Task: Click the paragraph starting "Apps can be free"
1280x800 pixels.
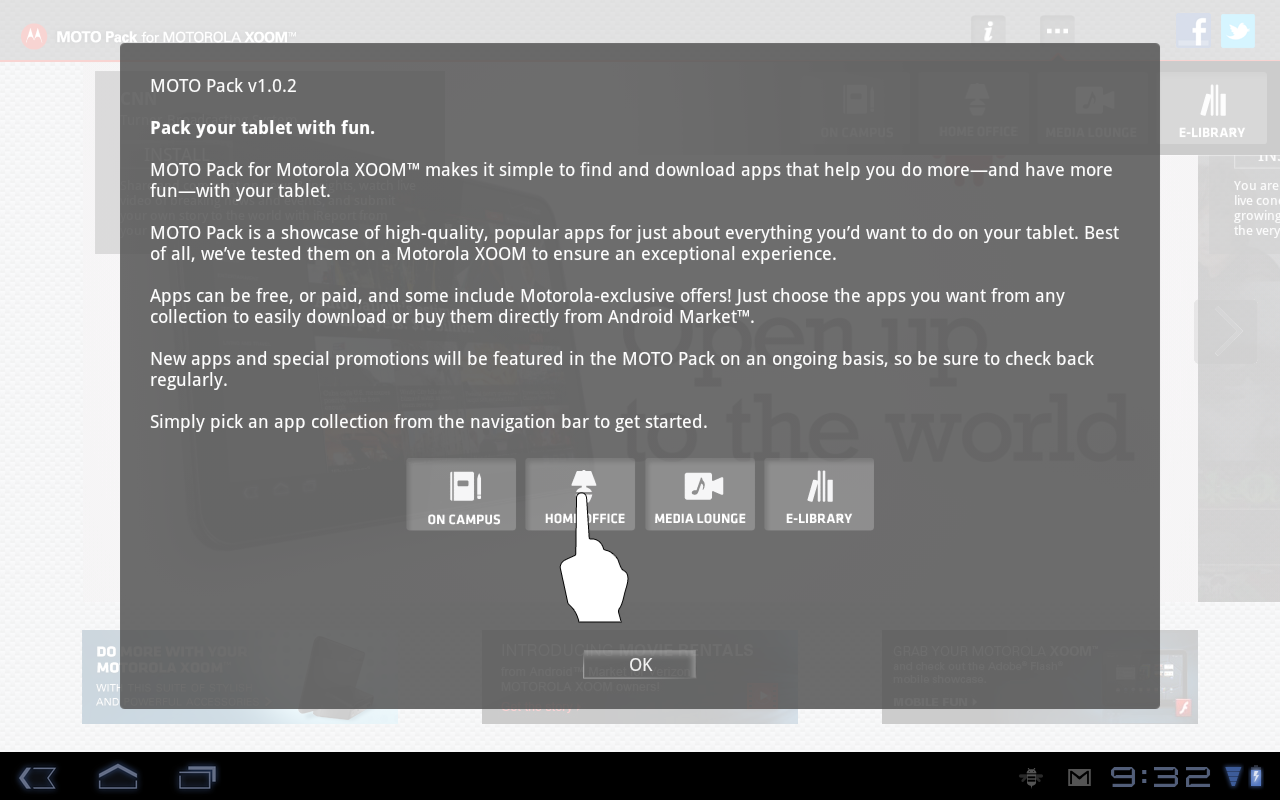Action: click(607, 306)
